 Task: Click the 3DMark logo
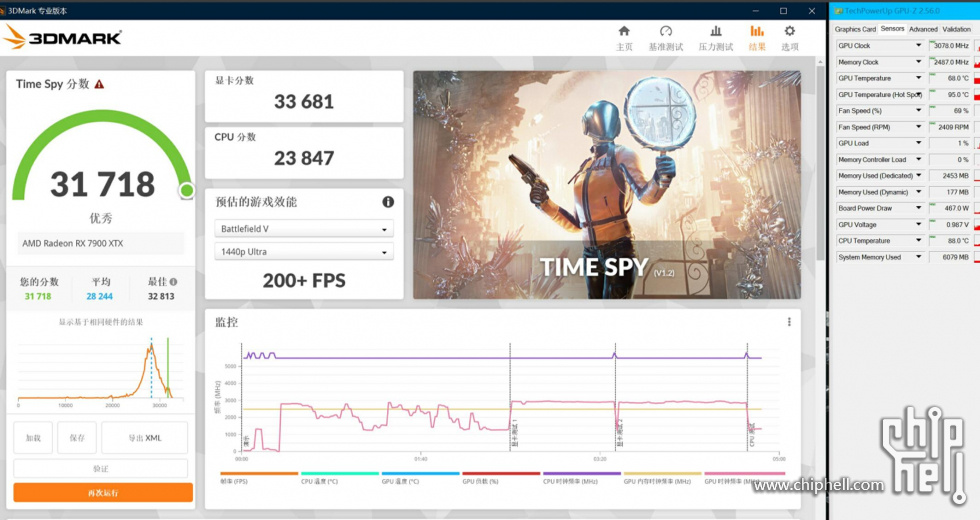pos(62,38)
